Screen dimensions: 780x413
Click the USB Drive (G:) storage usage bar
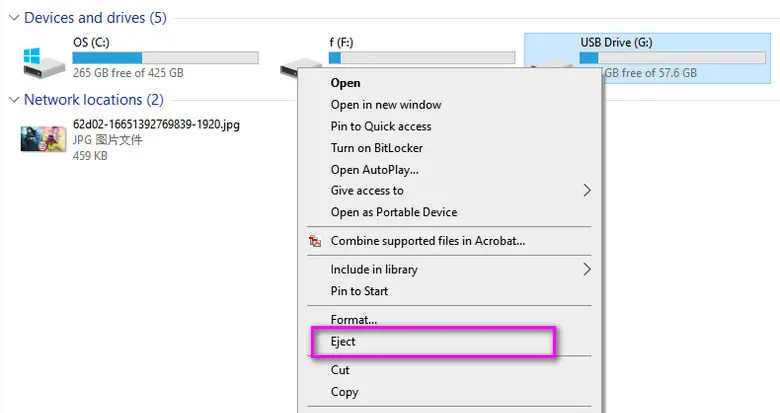coord(673,58)
